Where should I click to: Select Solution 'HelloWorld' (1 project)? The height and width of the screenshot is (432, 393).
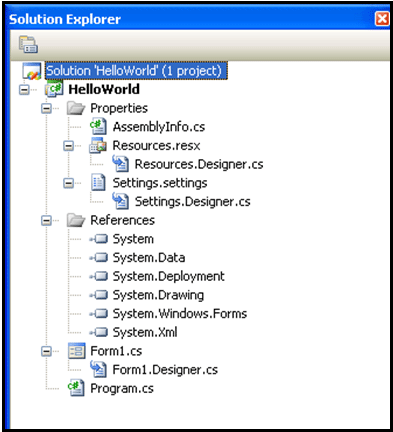pos(136,71)
